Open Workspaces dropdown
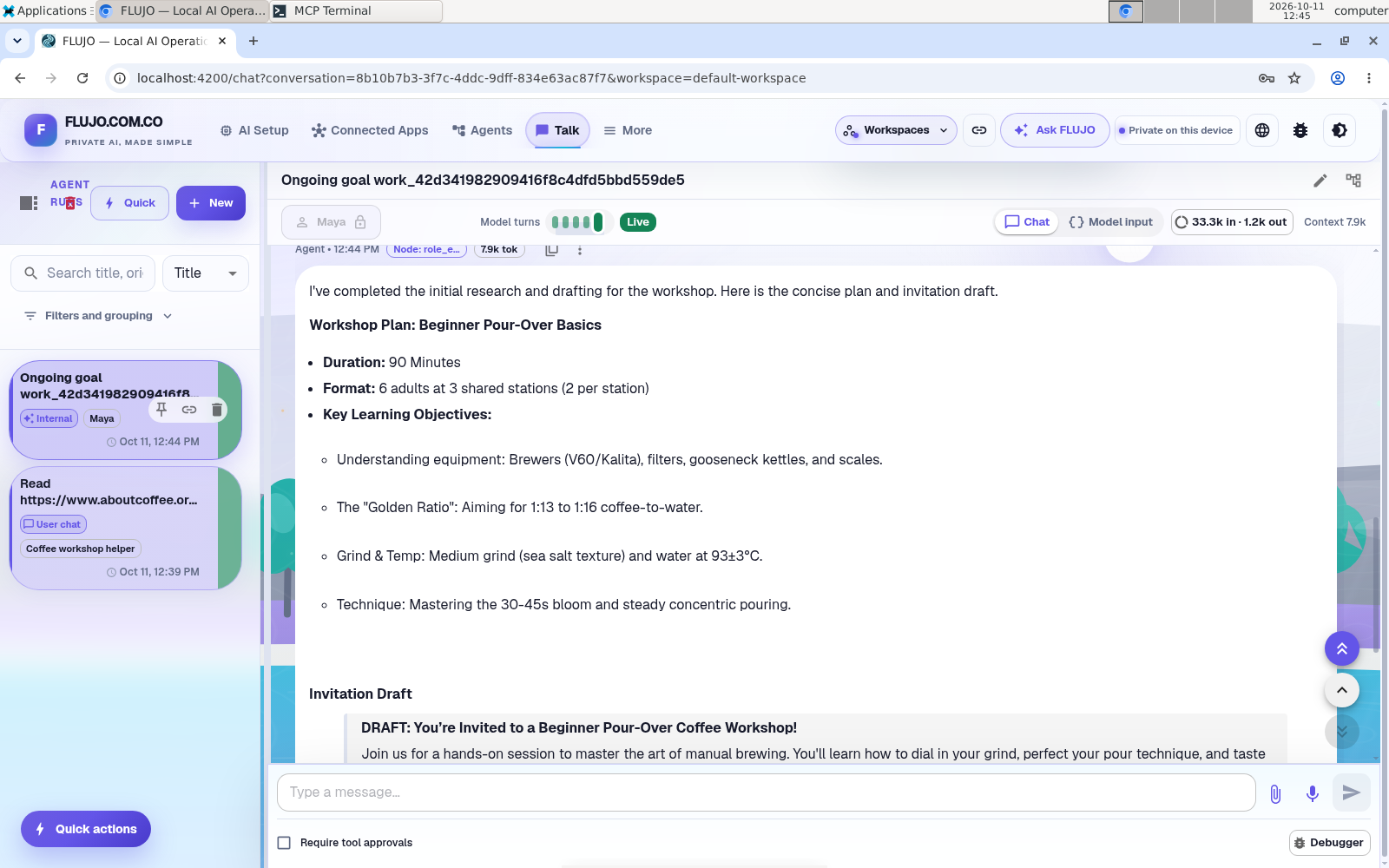This screenshot has width=1389, height=868. pyautogui.click(x=896, y=130)
